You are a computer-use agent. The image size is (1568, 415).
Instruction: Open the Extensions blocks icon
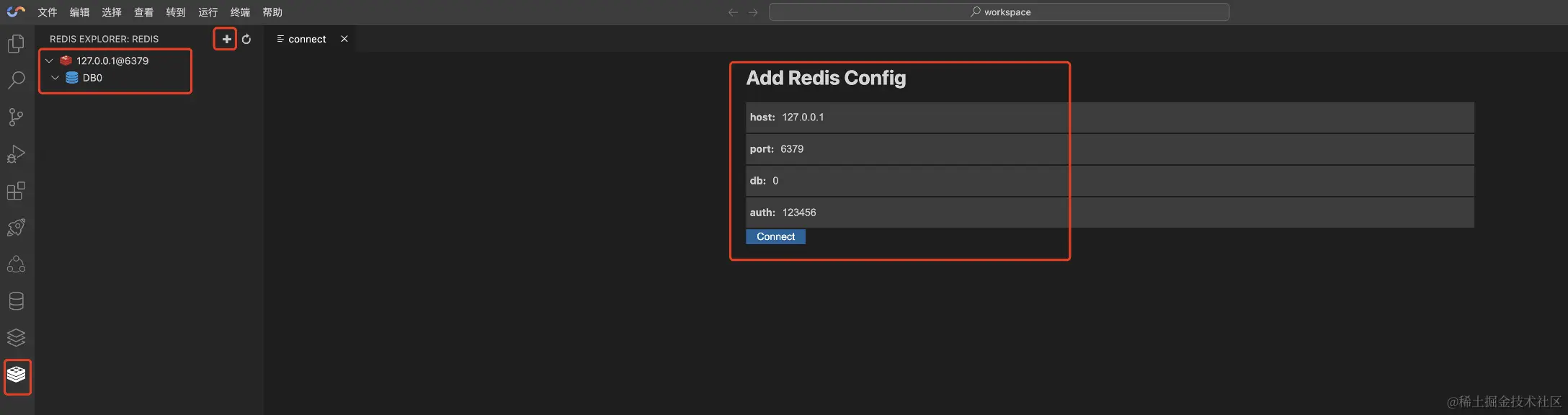coord(16,190)
